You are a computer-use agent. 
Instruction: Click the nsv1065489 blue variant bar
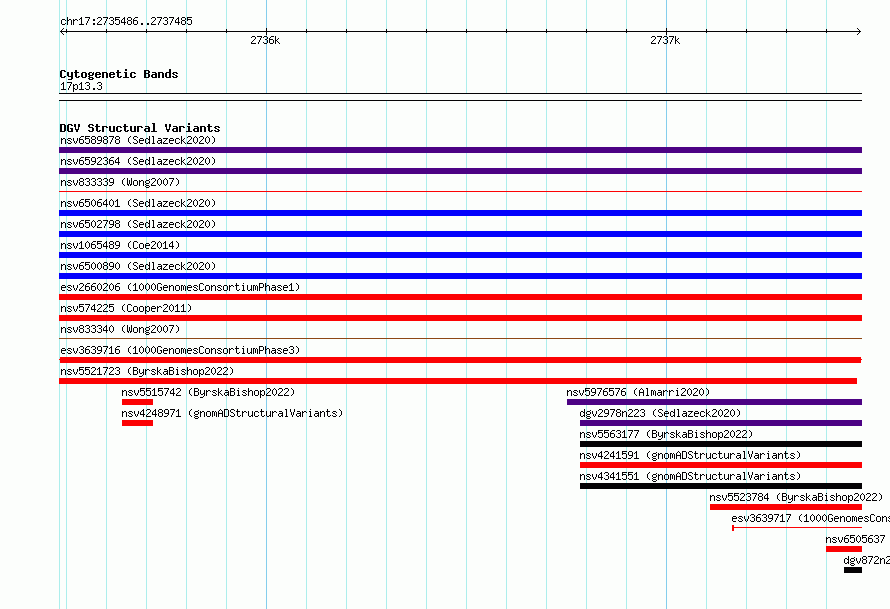460,255
